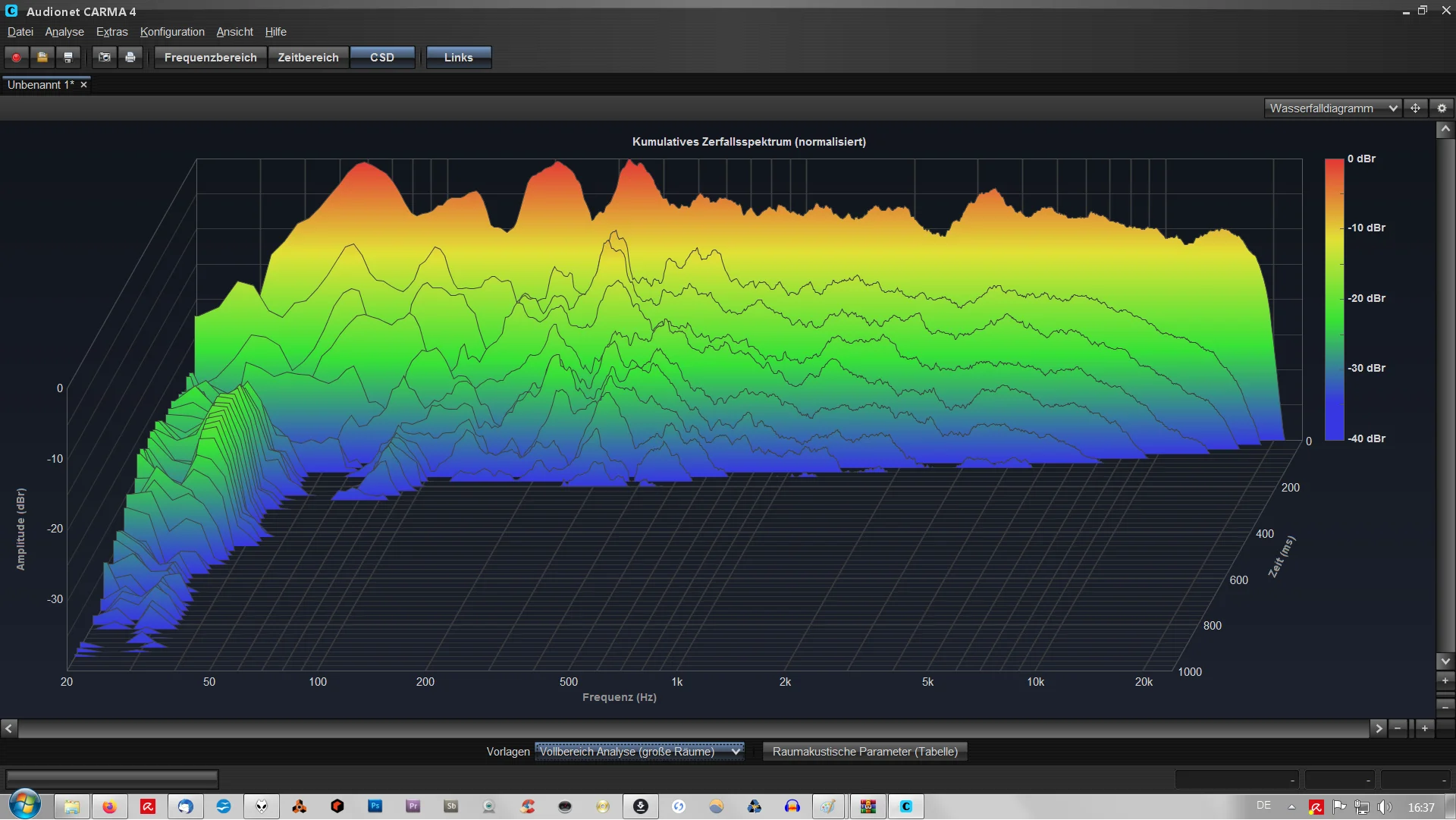Open the Ansicht menu
The height and width of the screenshot is (820, 1456).
(x=235, y=32)
